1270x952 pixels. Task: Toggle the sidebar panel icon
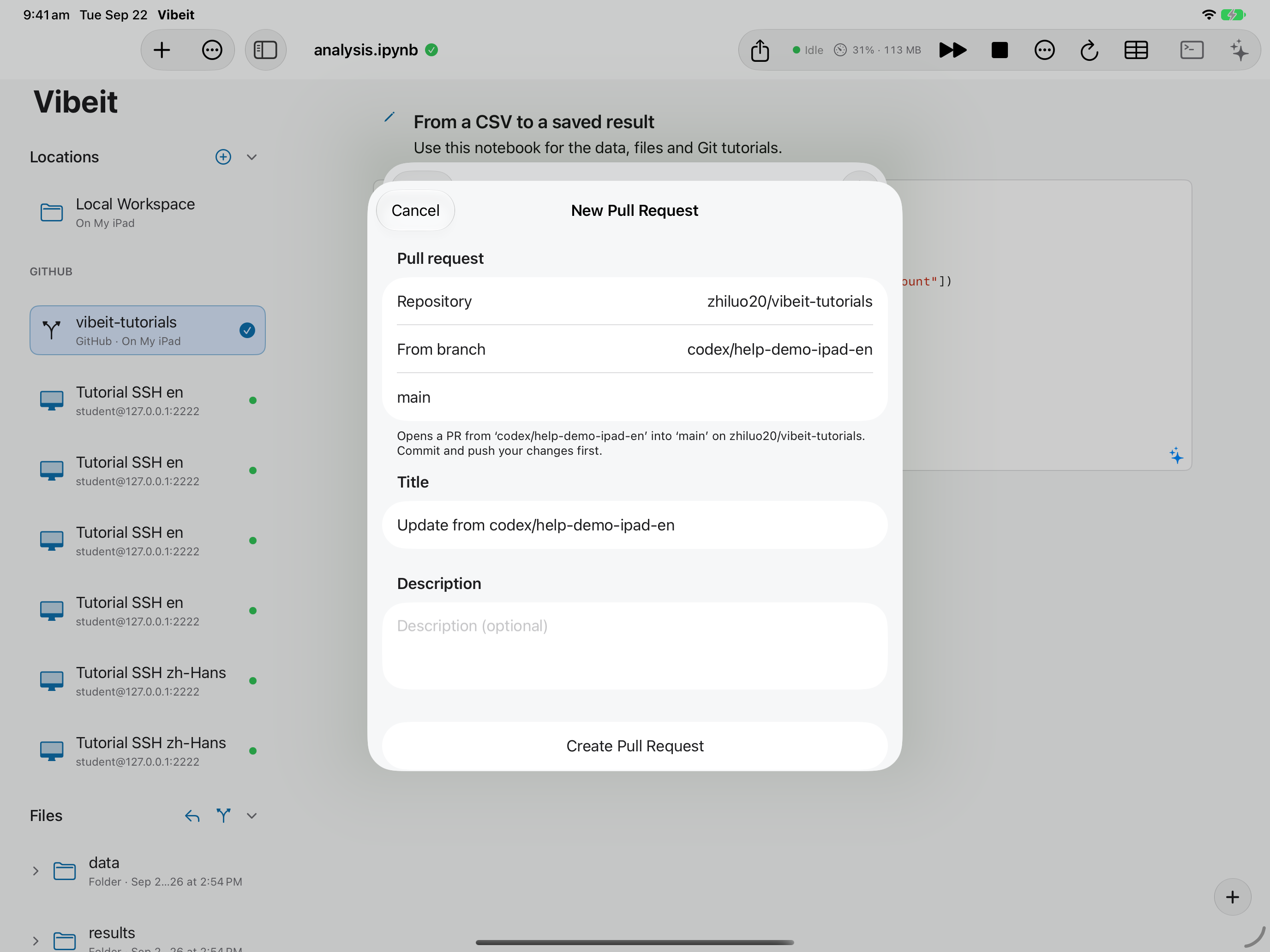(265, 50)
